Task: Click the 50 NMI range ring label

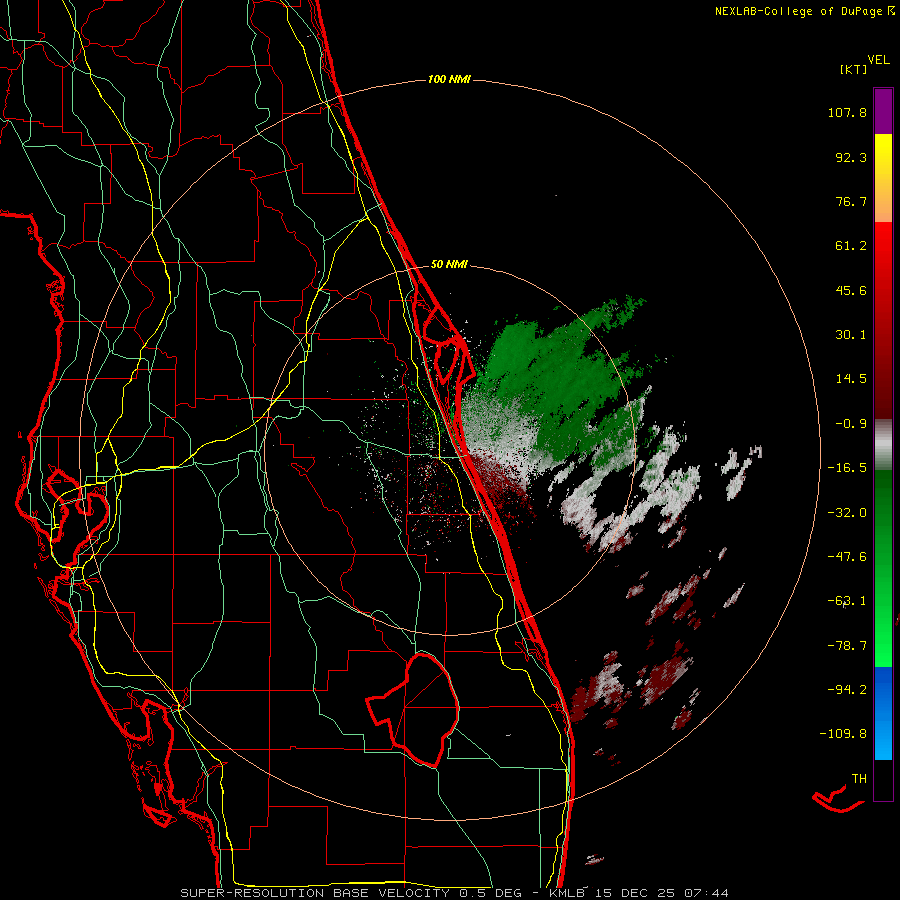Action: click(449, 265)
